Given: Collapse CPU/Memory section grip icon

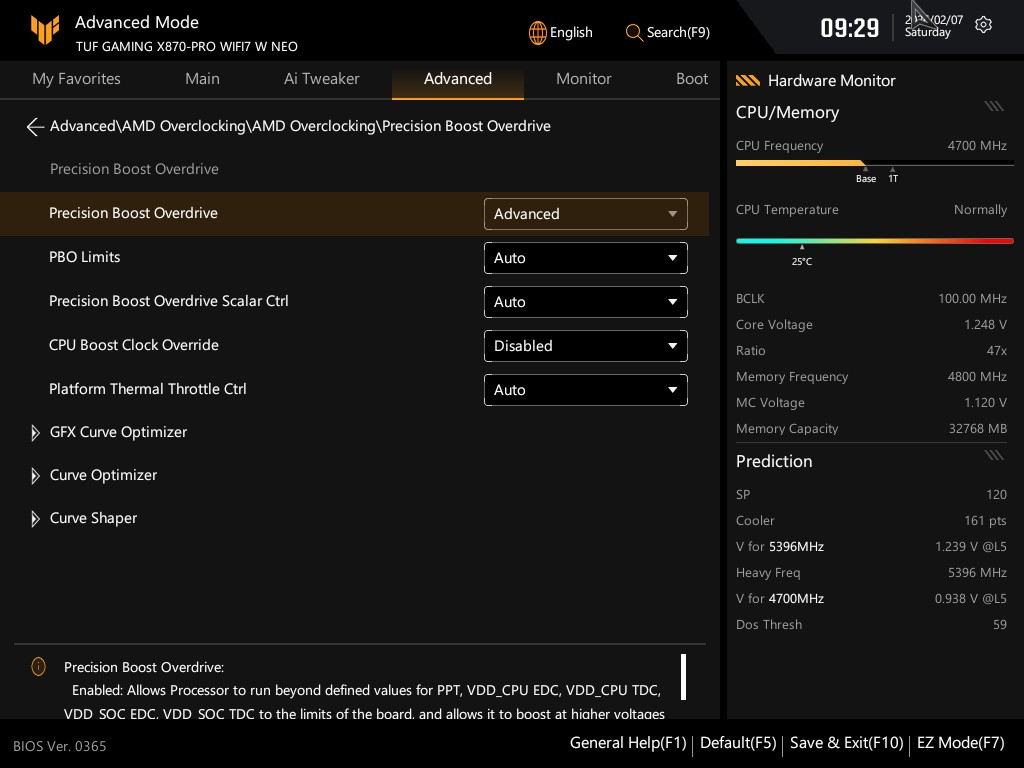Looking at the screenshot, I should pos(993,106).
